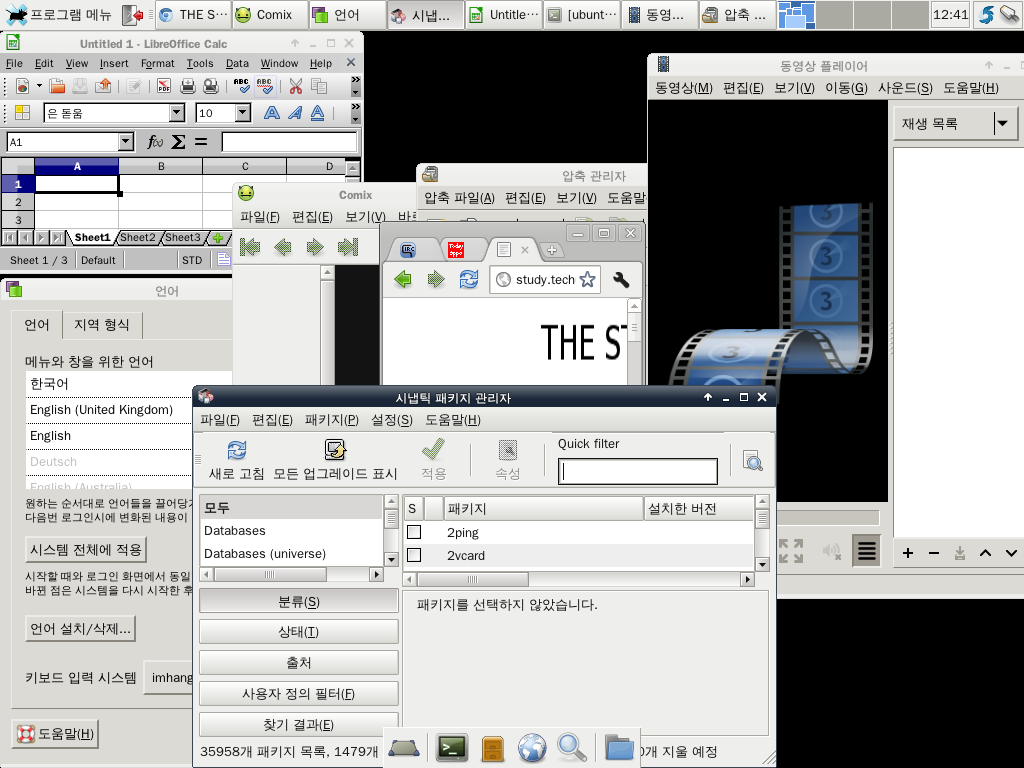Tick the checkbox for the 2vcard package
Image resolution: width=1024 pixels, height=768 pixels.
414,555
